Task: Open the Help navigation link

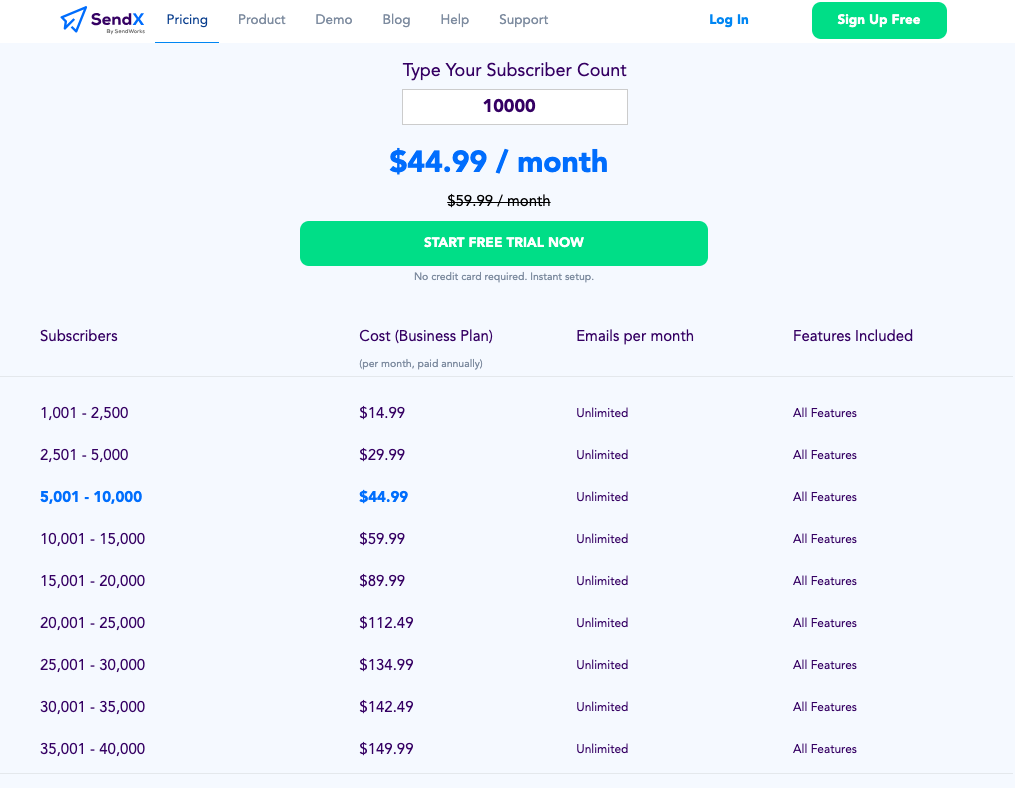Action: point(454,20)
